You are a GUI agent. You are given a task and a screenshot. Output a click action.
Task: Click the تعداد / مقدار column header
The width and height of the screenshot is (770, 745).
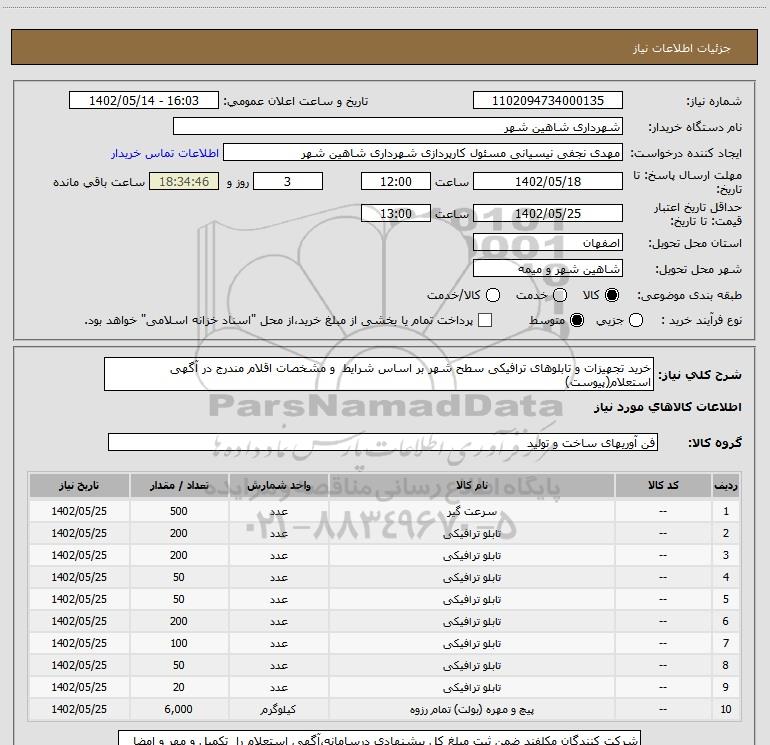(x=179, y=486)
